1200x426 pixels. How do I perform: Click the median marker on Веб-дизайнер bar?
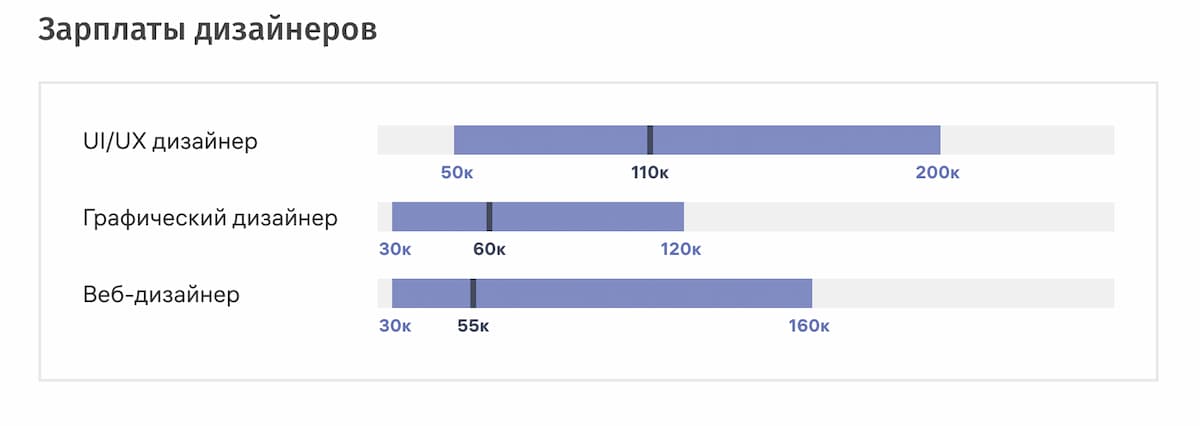(x=473, y=294)
